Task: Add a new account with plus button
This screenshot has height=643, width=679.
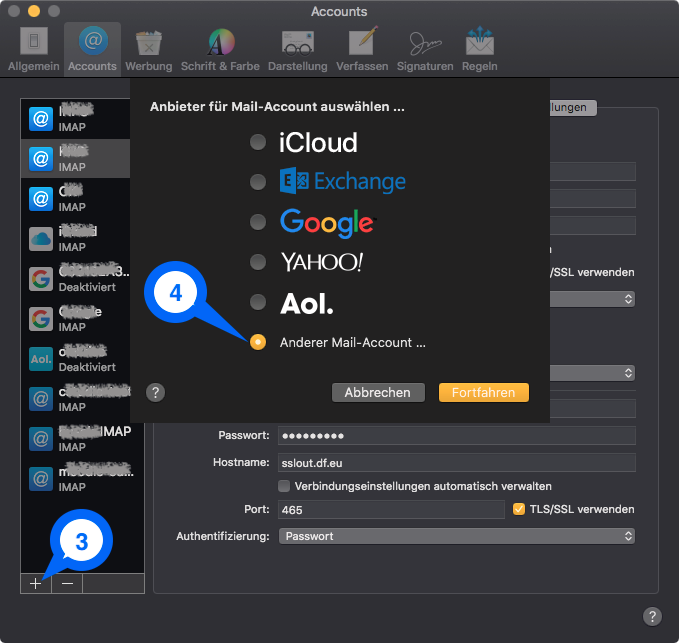Action: tap(36, 584)
